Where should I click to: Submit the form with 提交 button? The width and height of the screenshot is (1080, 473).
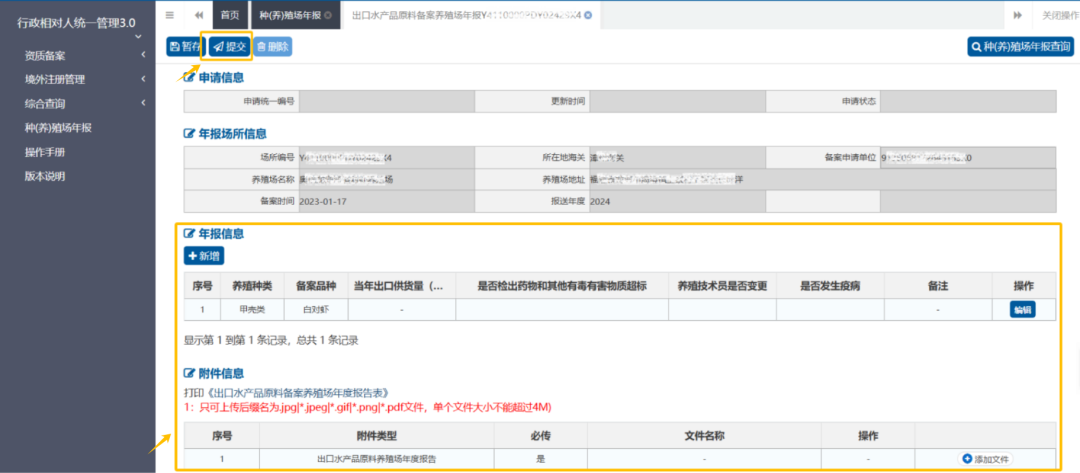(x=229, y=46)
